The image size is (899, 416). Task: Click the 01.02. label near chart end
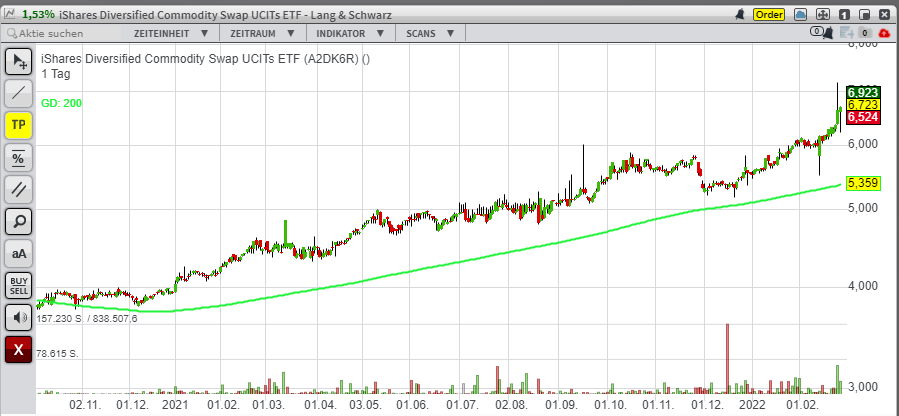pos(801,405)
